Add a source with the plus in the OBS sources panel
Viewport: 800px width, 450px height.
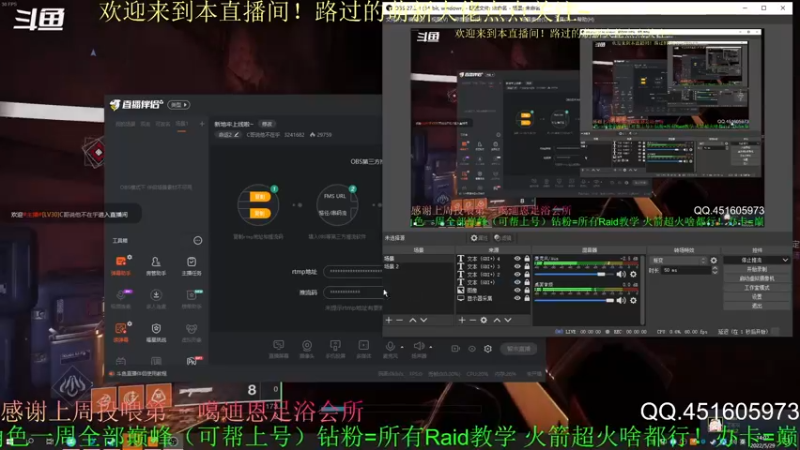[462, 320]
